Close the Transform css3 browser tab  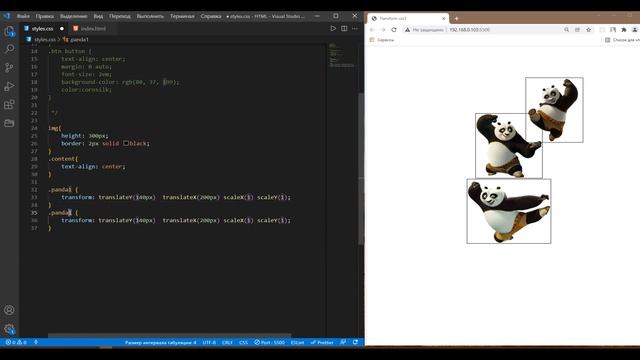click(444, 18)
